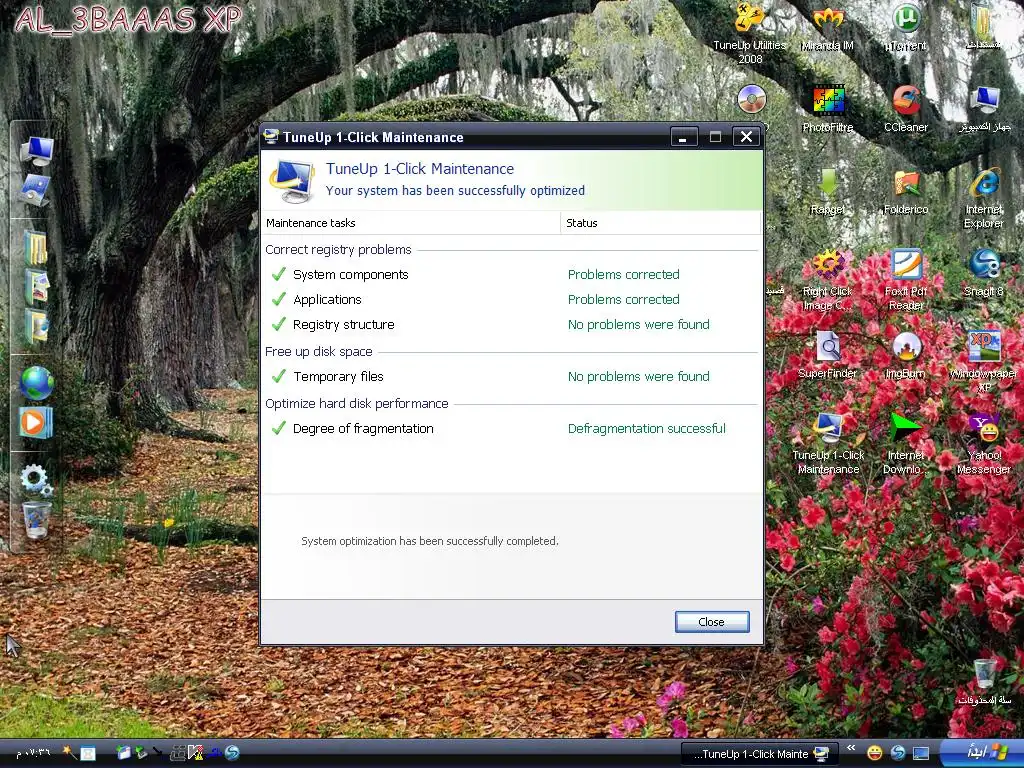Select the System components row

click(511, 275)
